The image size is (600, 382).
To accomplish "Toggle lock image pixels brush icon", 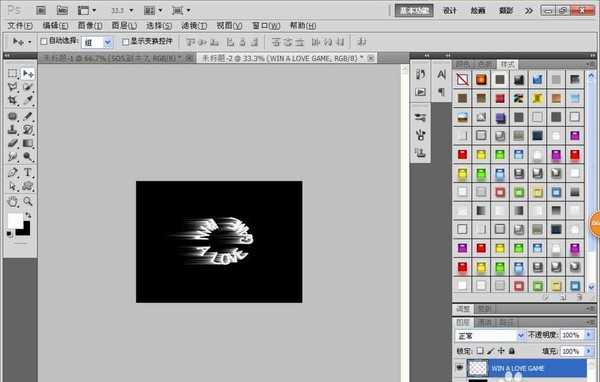I will tap(491, 351).
